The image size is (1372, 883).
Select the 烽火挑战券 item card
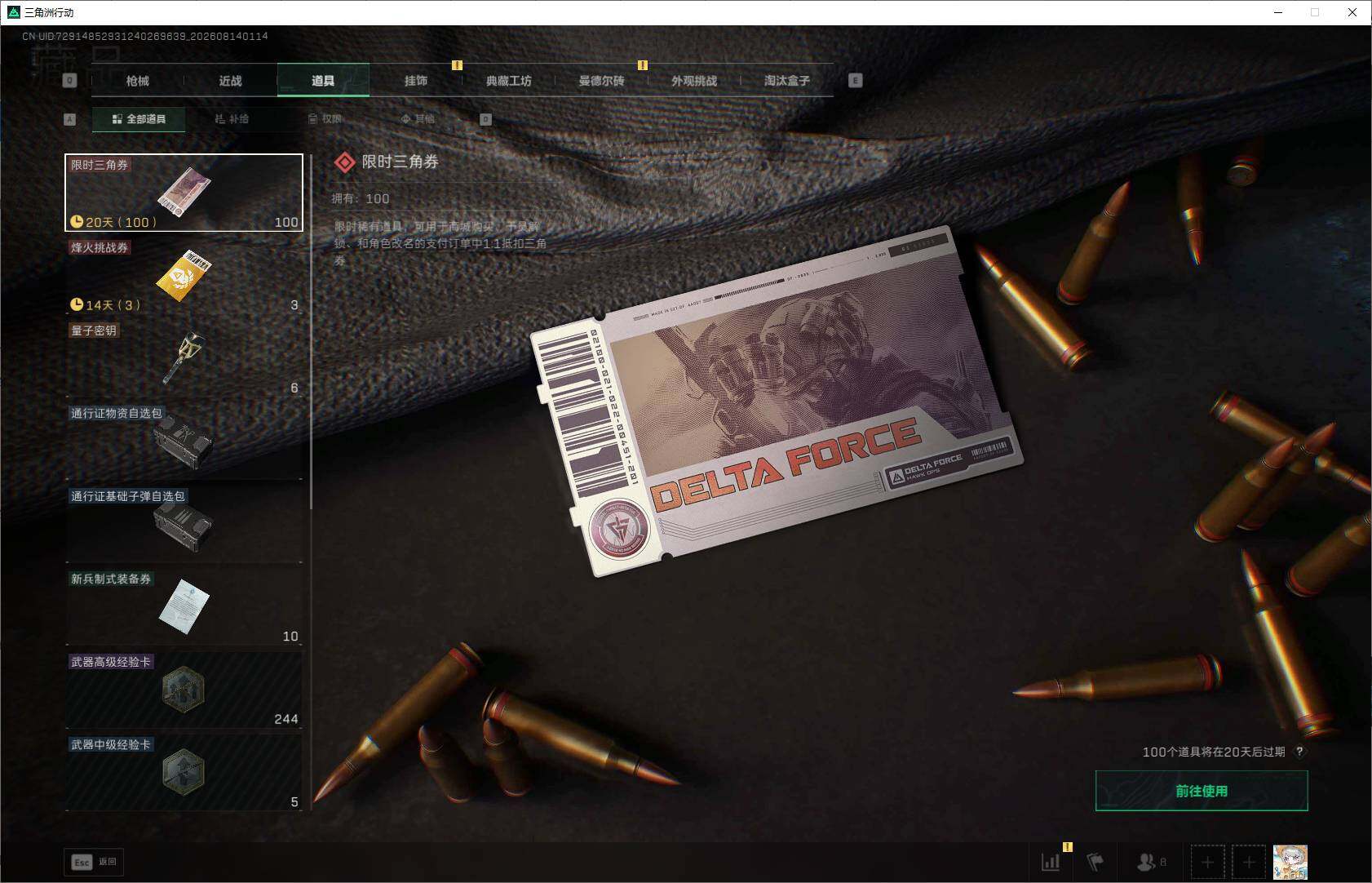(x=184, y=276)
